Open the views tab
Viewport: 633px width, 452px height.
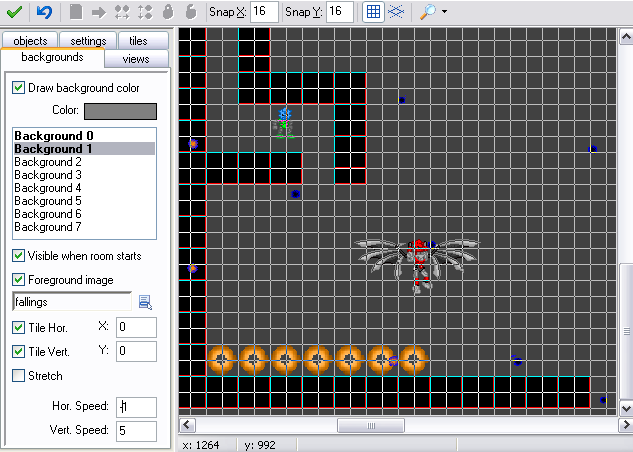click(x=136, y=59)
